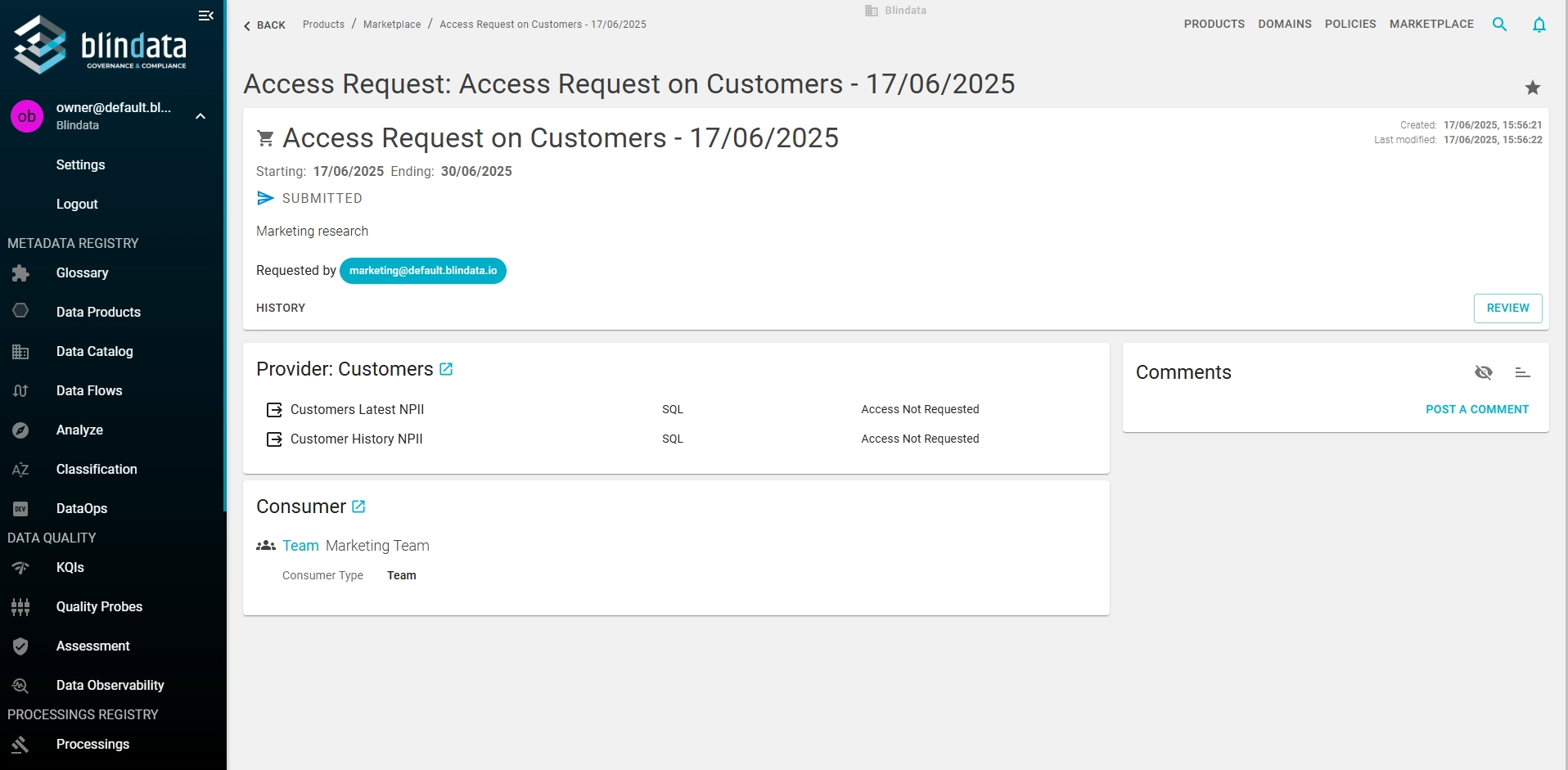Open Analyze compass icon

(20, 430)
